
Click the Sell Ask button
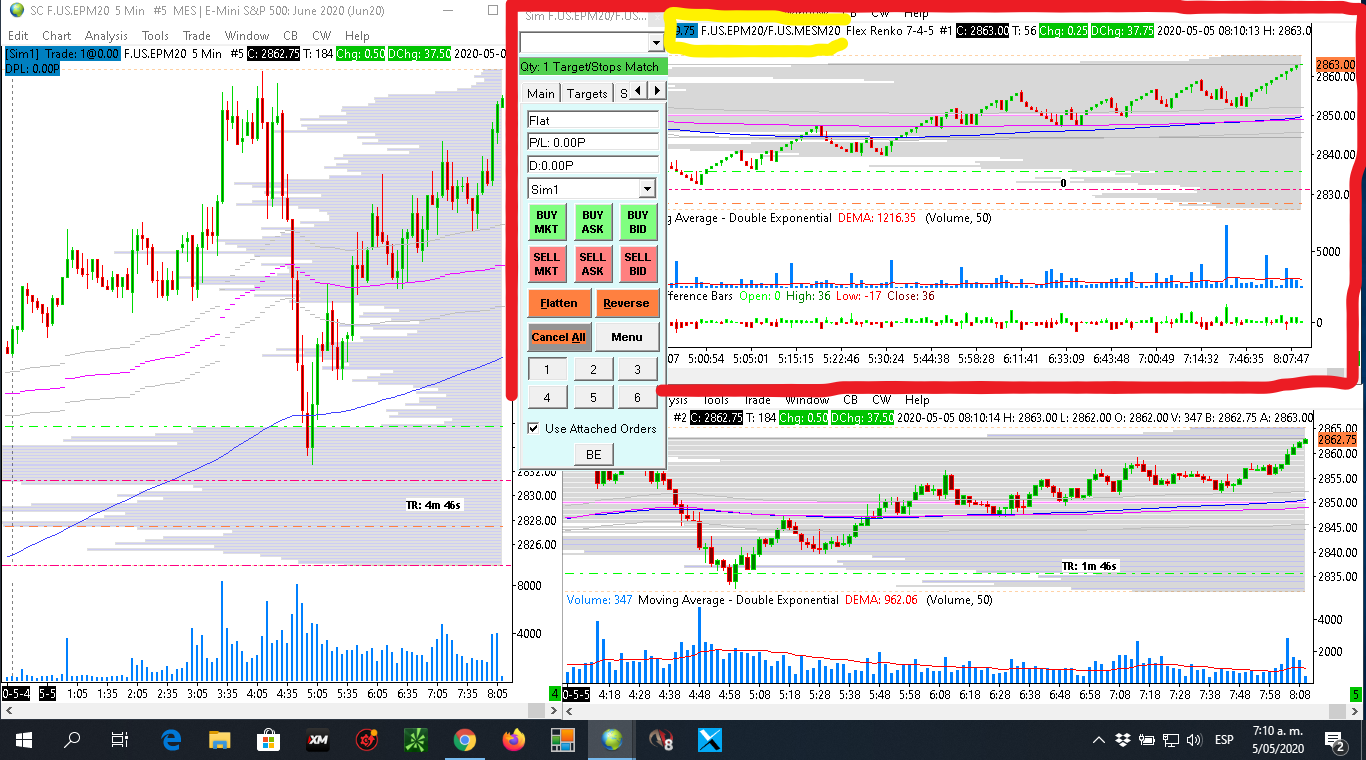point(593,264)
